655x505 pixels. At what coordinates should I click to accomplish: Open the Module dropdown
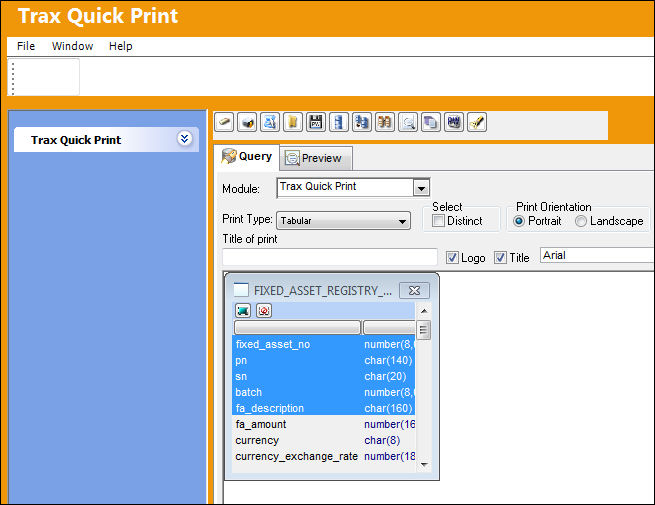pos(421,188)
